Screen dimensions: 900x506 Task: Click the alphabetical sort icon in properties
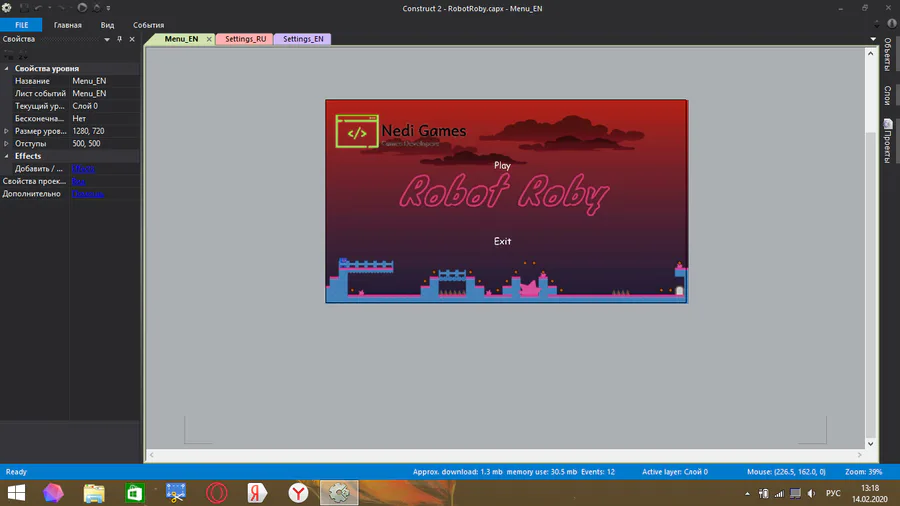22,55
